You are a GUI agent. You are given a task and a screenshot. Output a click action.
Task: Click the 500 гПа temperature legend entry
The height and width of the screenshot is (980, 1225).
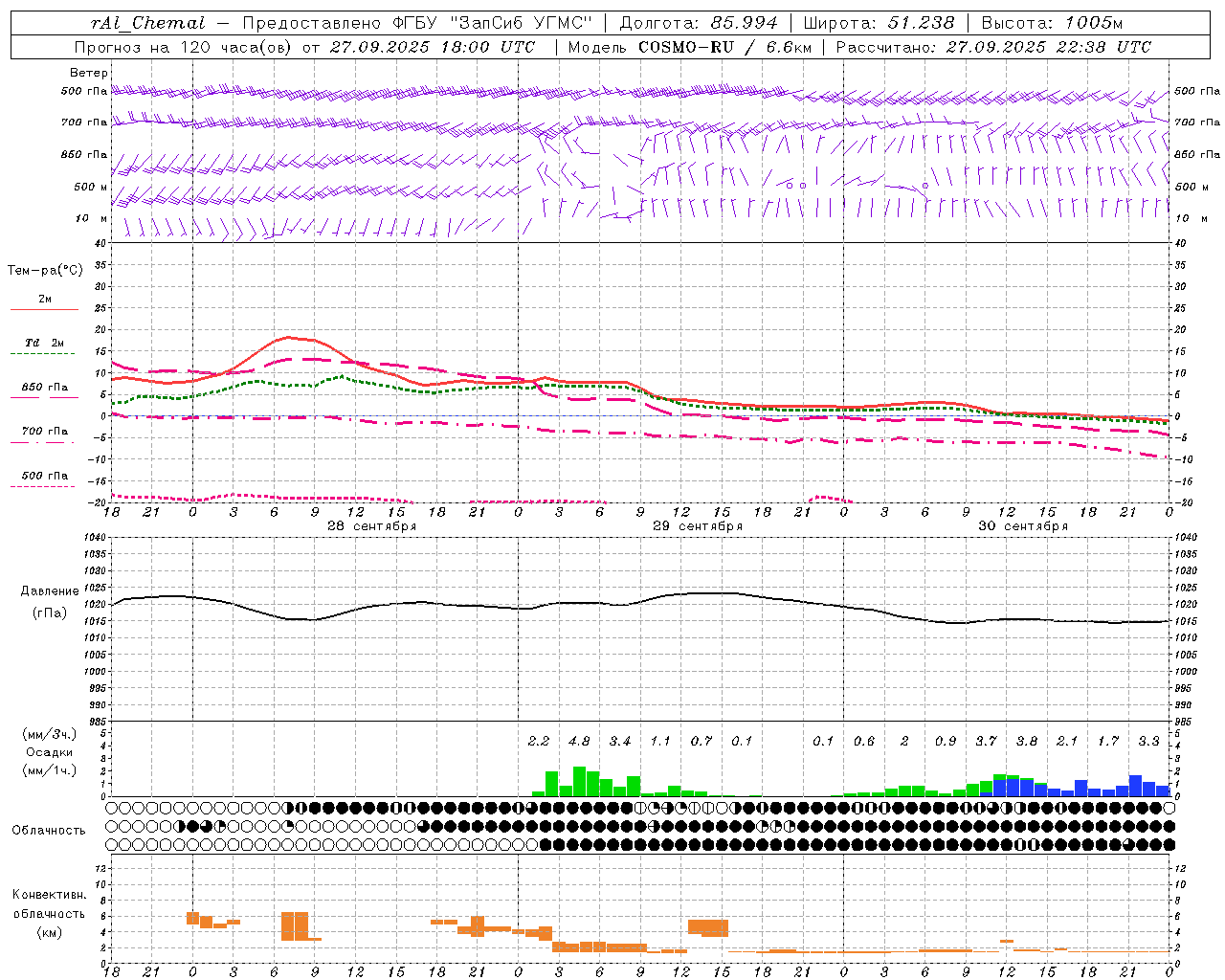(45, 476)
